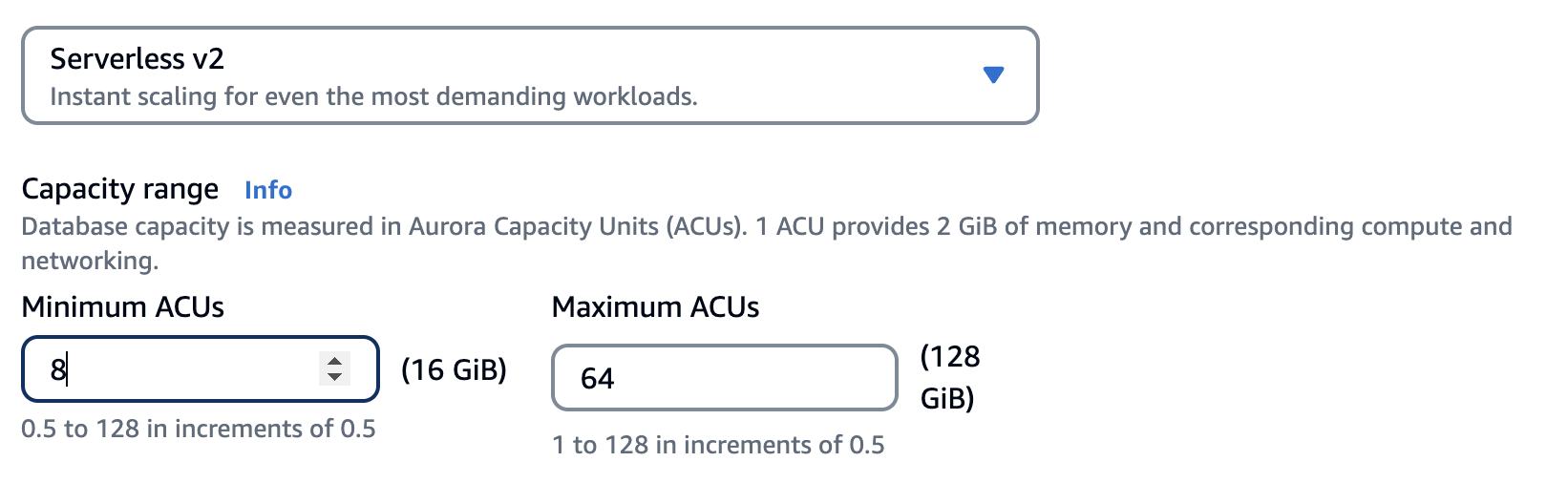
Task: Click the value 8 in Minimum ACUs
Action: tap(57, 369)
